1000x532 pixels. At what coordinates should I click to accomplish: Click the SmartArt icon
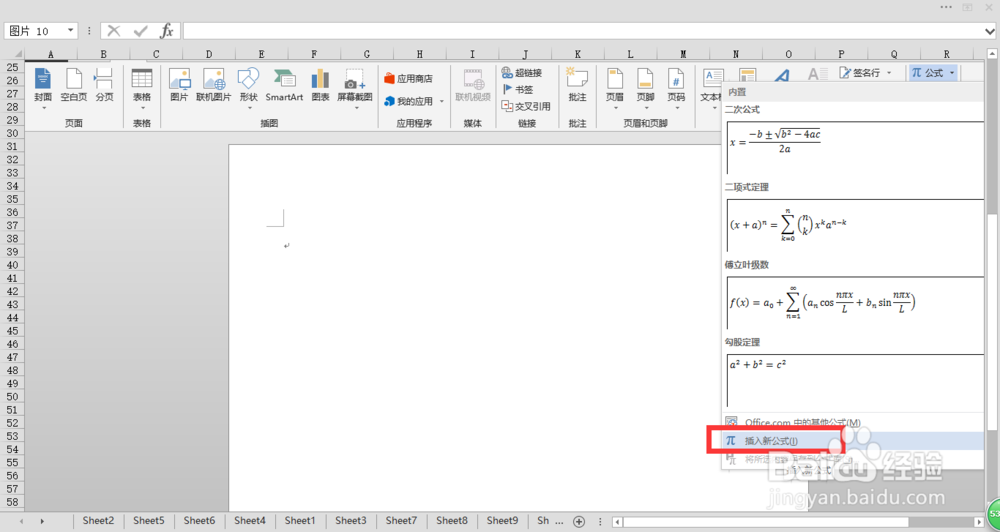click(284, 78)
